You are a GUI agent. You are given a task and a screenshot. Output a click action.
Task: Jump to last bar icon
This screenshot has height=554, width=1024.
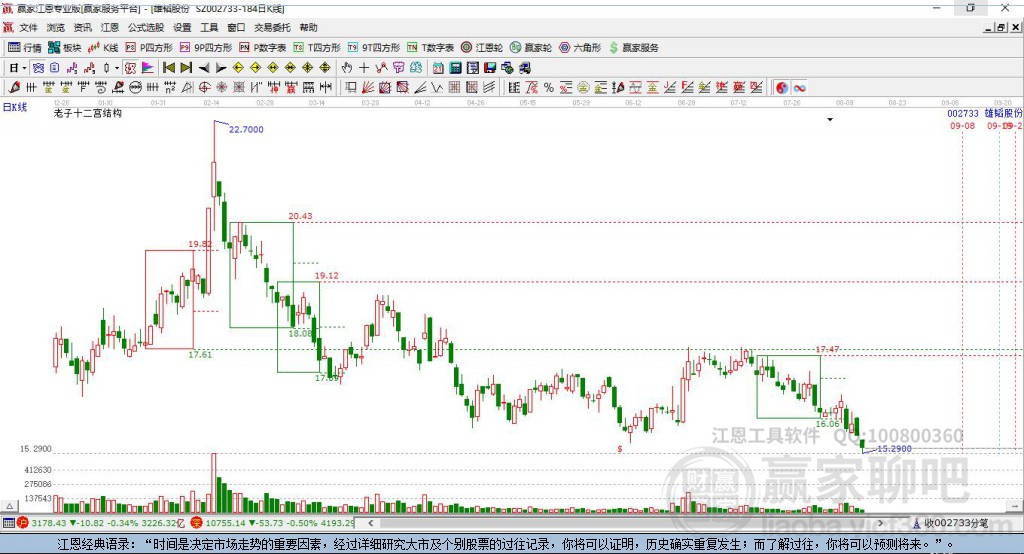coord(186,68)
